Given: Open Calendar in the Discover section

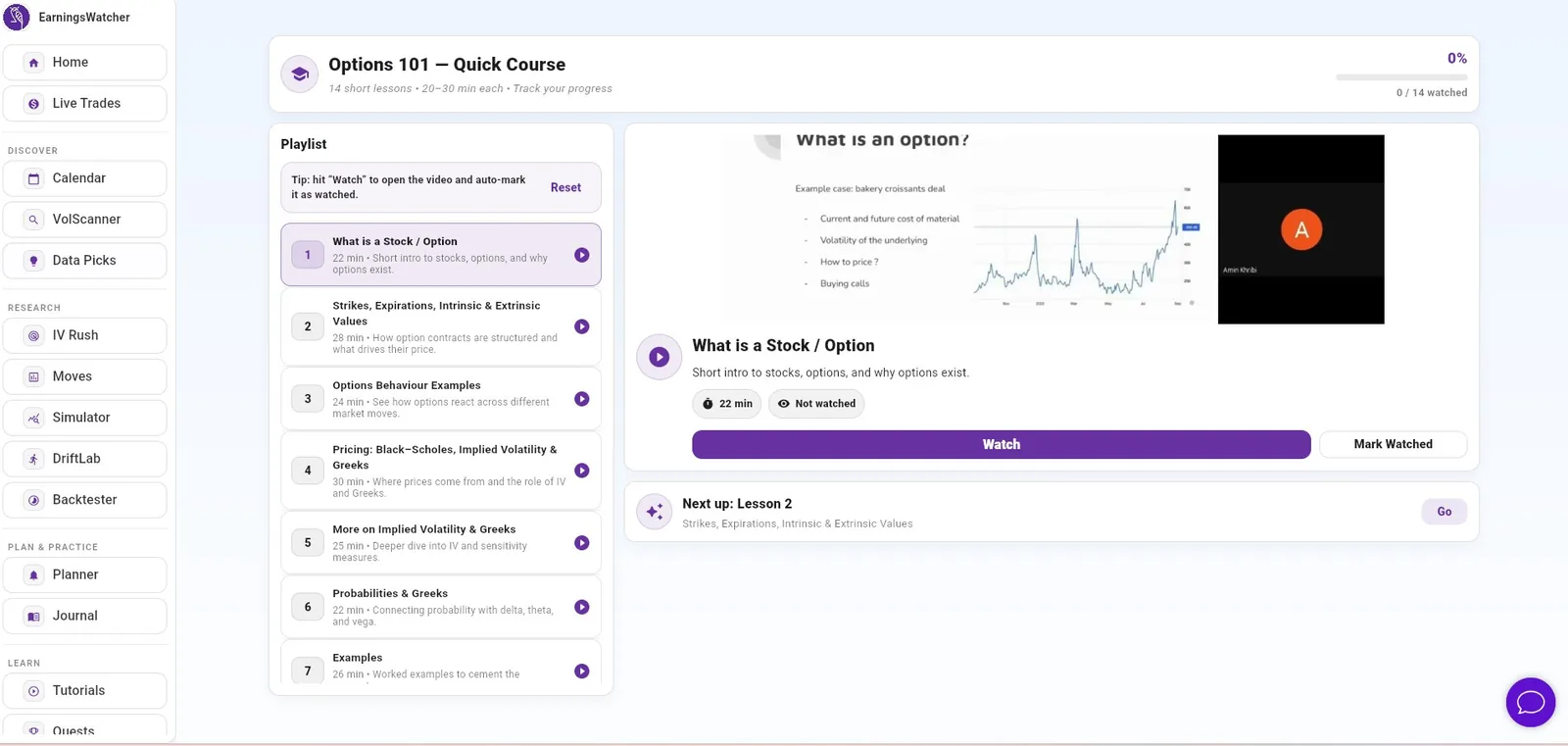Looking at the screenshot, I should (84, 178).
